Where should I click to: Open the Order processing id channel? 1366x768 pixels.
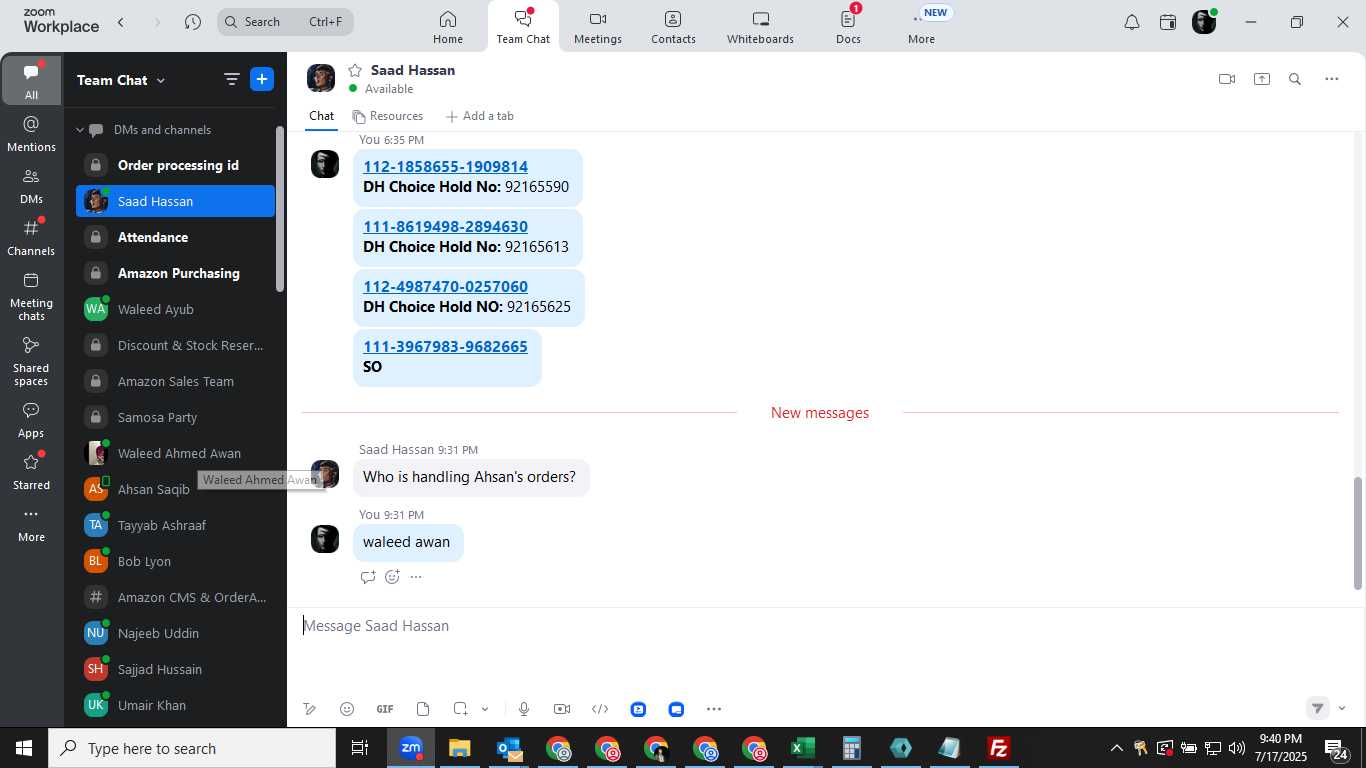(x=175, y=165)
